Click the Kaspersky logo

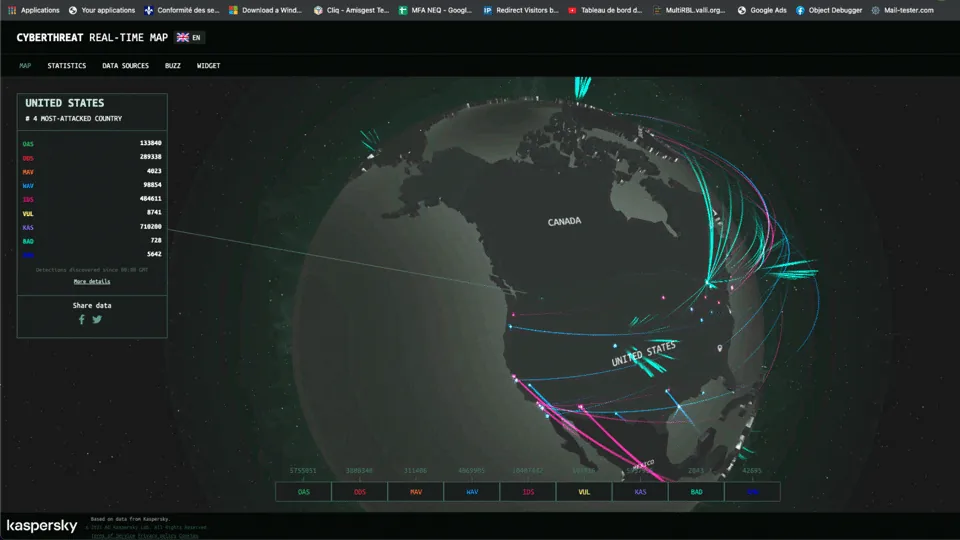point(42,526)
